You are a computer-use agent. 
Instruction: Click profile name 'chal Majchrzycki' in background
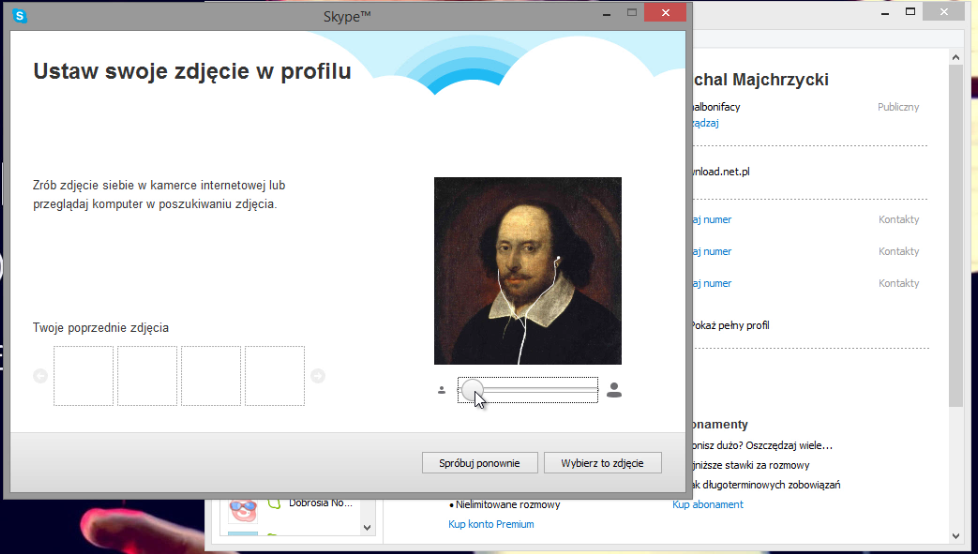(761, 80)
